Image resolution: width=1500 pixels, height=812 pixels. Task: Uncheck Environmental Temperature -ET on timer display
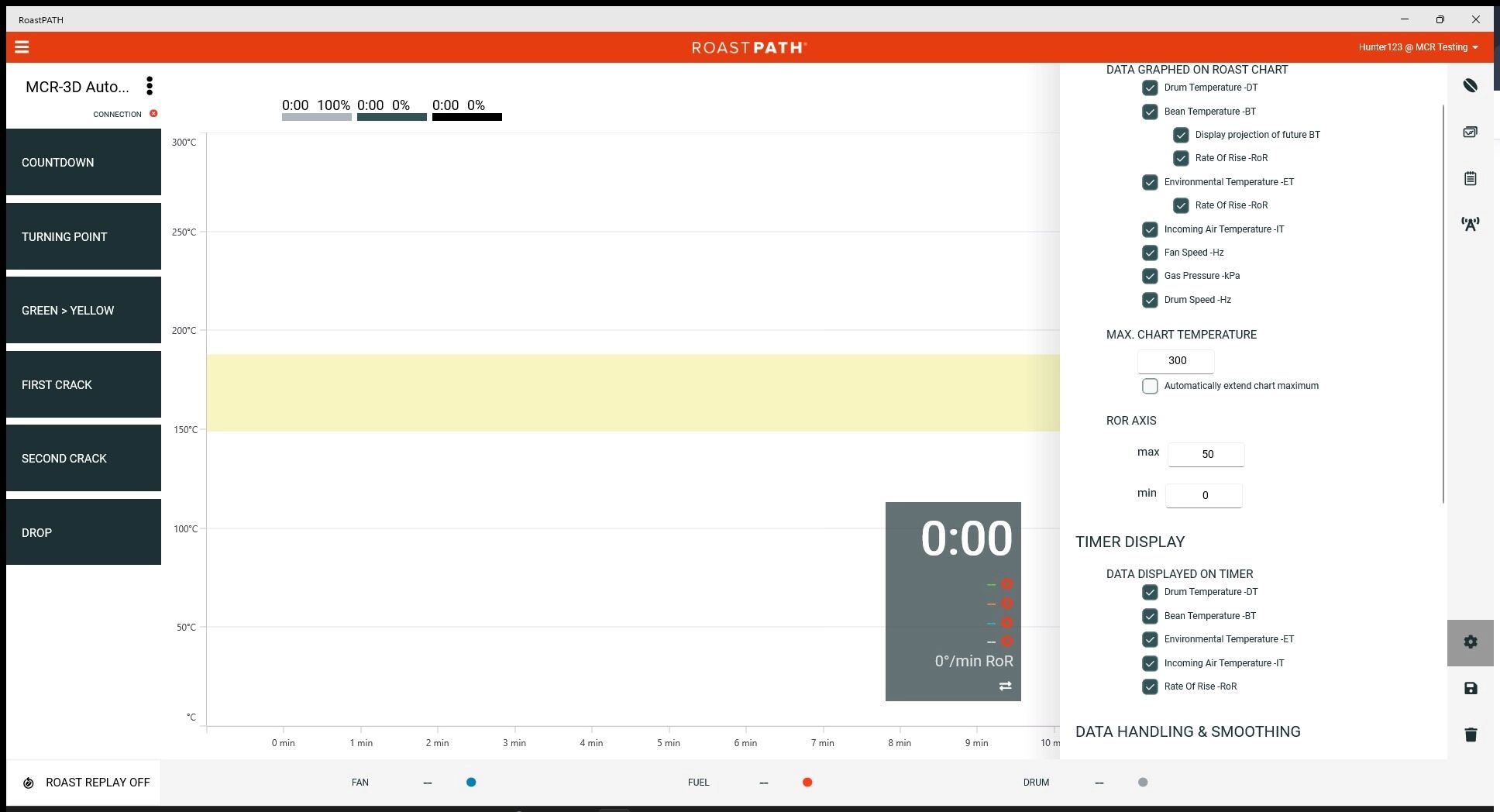[x=1150, y=639]
